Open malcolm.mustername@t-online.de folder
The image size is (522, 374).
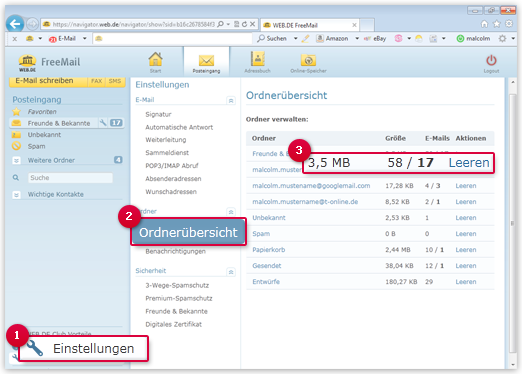[305, 202]
